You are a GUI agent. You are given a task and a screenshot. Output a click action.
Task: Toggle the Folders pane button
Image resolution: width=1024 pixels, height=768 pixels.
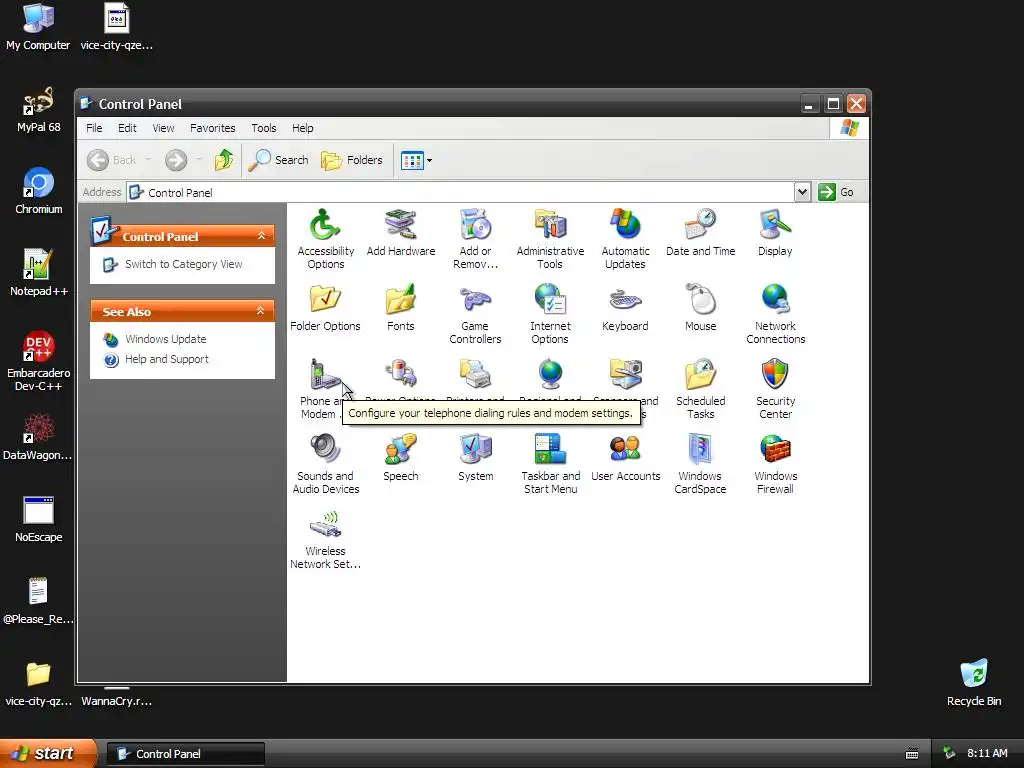point(352,160)
